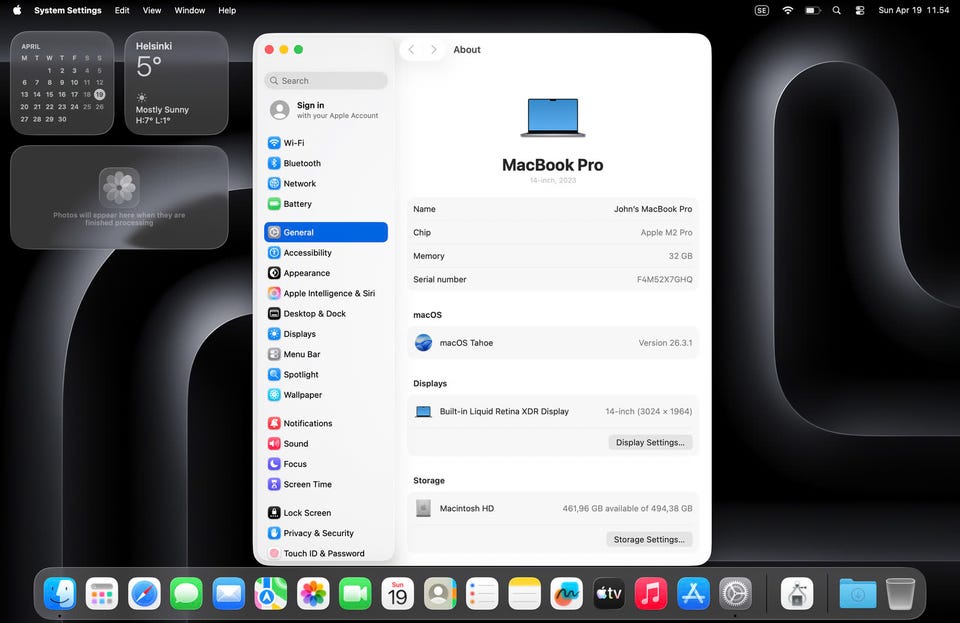The width and height of the screenshot is (960, 623).
Task: Open Contacts from the Dock
Action: pyautogui.click(x=440, y=593)
